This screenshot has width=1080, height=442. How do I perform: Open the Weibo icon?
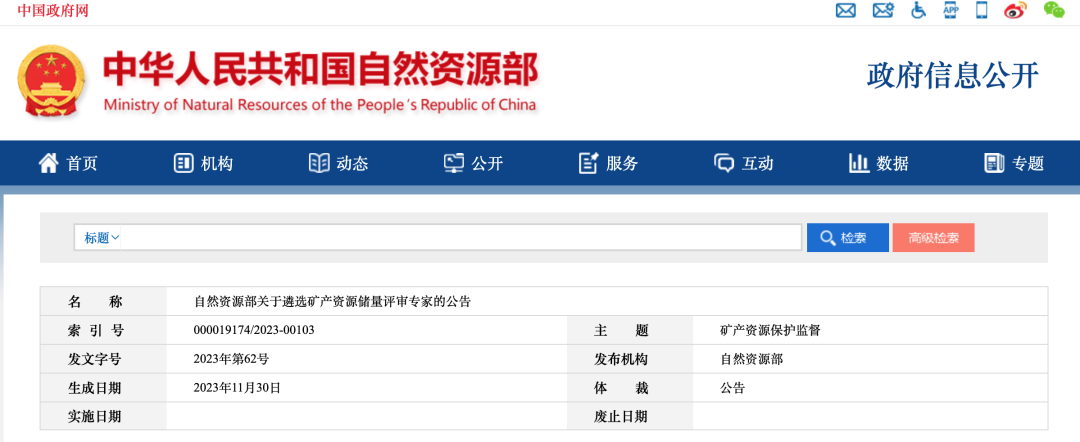pos(1015,10)
